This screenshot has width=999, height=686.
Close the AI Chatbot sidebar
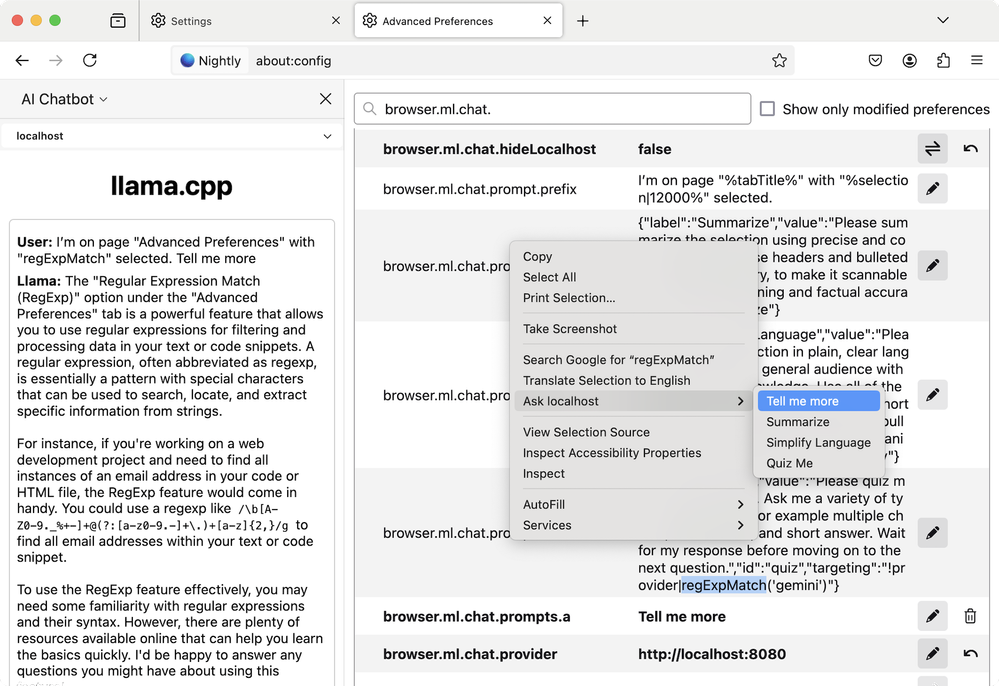pos(326,99)
